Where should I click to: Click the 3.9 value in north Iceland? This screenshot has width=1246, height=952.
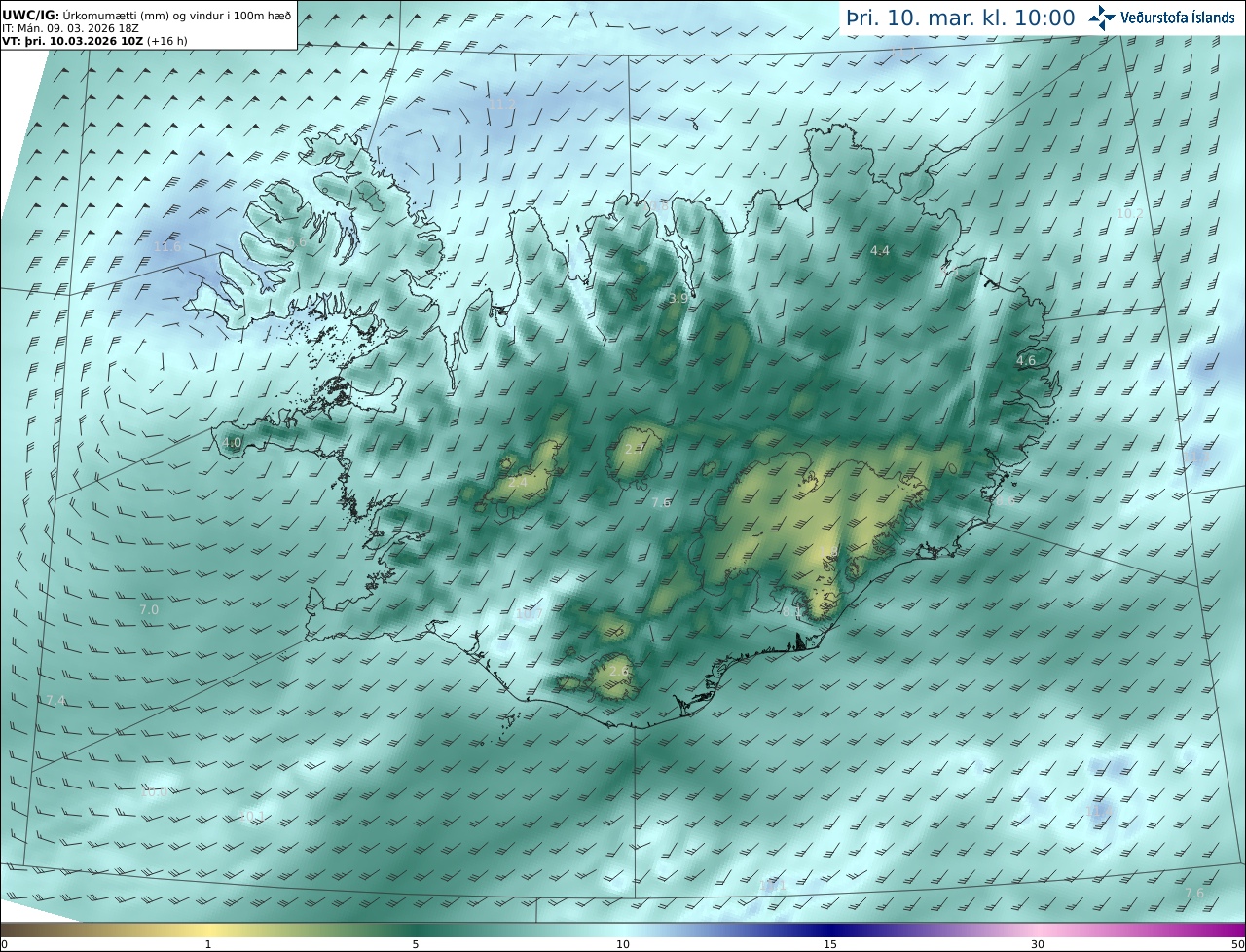678,299
